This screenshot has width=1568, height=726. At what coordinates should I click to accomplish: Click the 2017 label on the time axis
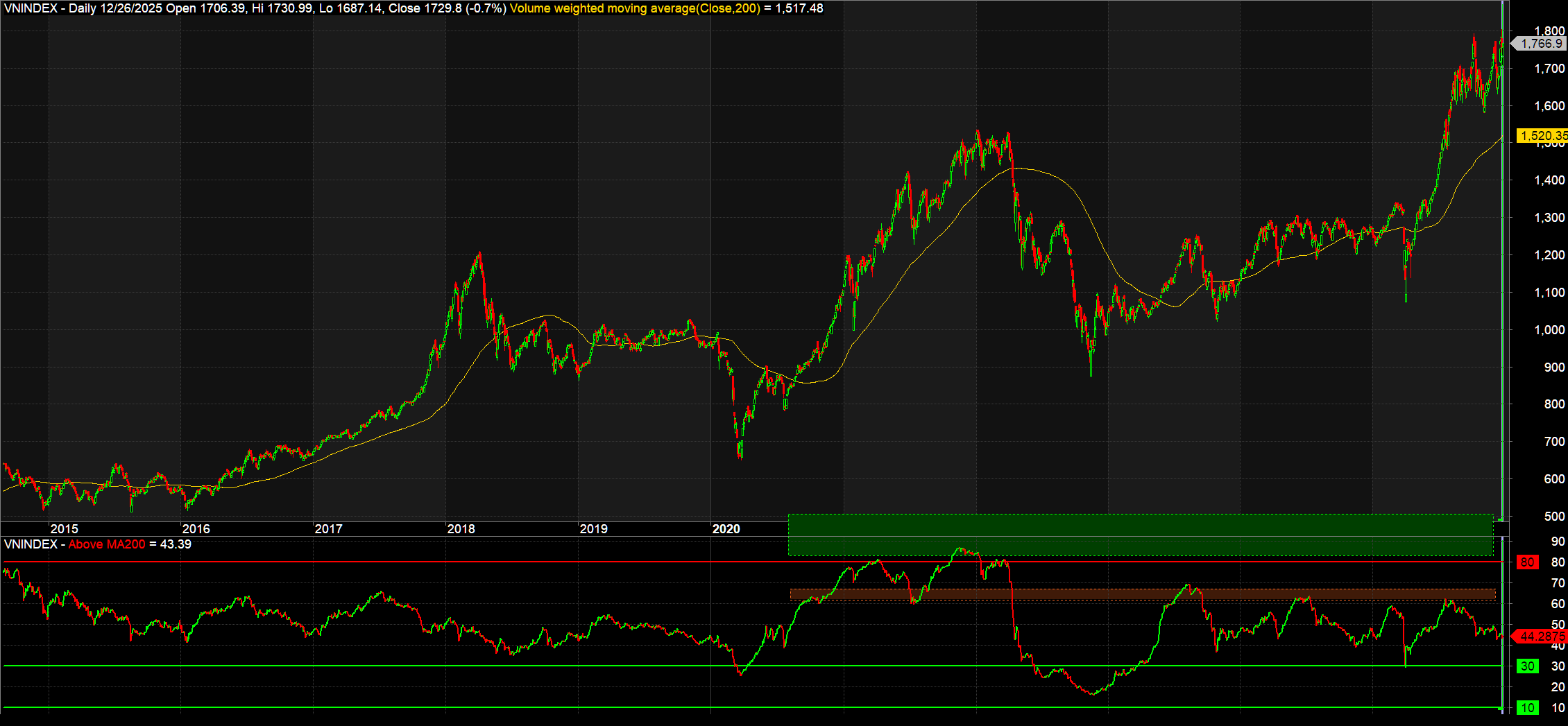pyautogui.click(x=328, y=529)
